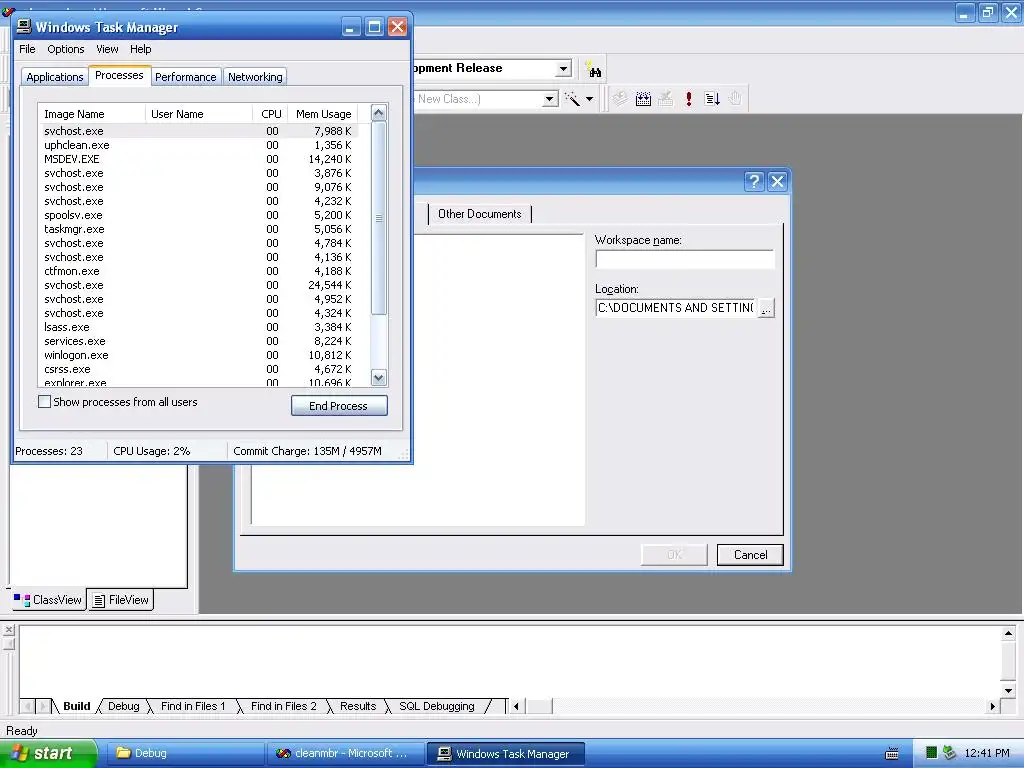This screenshot has width=1024, height=768.
Task: Select the Processes tab
Action: pyautogui.click(x=119, y=75)
